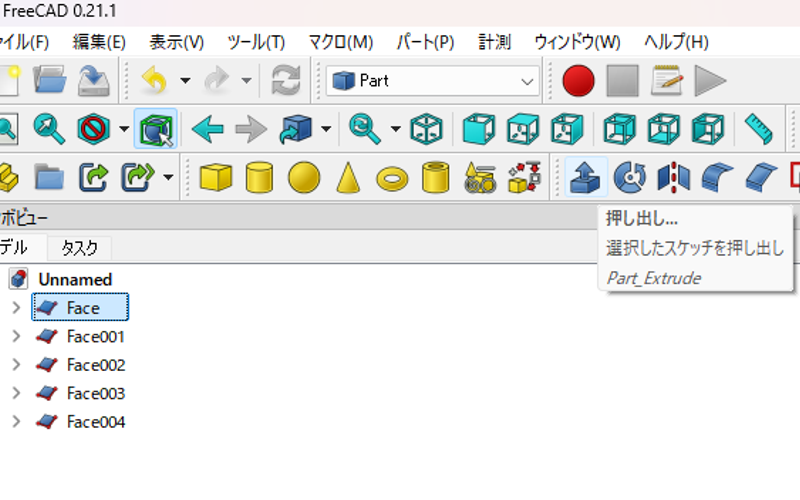This screenshot has width=800, height=500.
Task: Open dropdown beside the link navigation icon
Action: pyautogui.click(x=326, y=129)
